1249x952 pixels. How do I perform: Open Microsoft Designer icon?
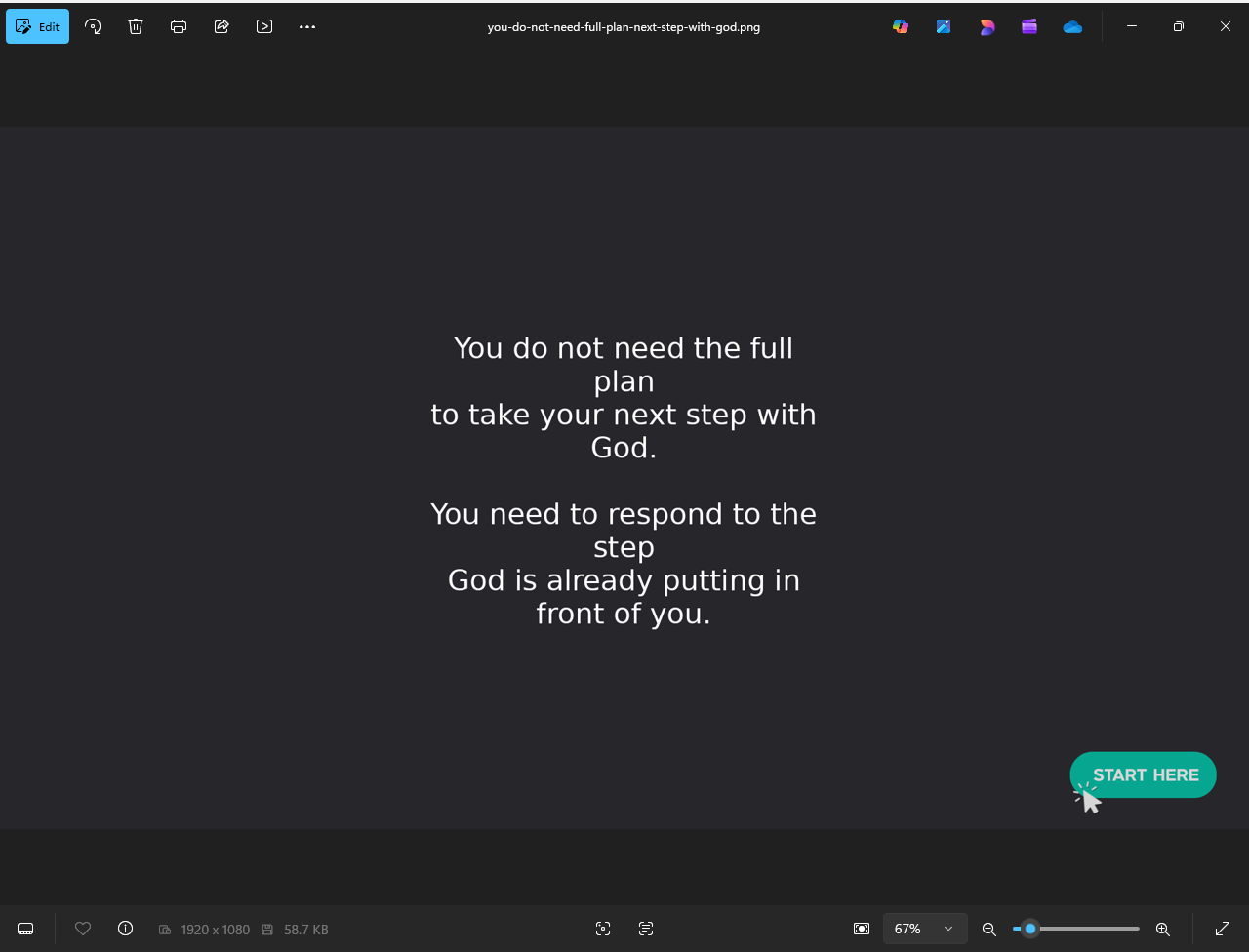pos(987,26)
